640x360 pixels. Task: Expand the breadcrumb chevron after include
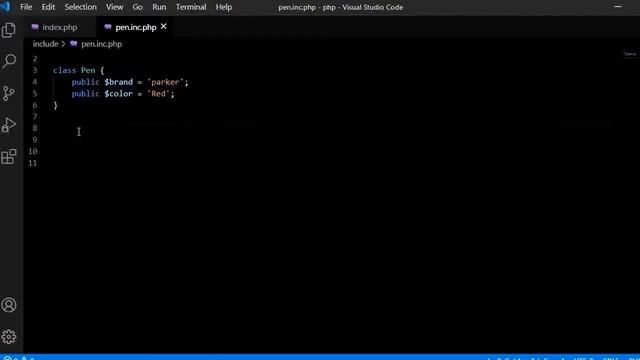[63, 44]
